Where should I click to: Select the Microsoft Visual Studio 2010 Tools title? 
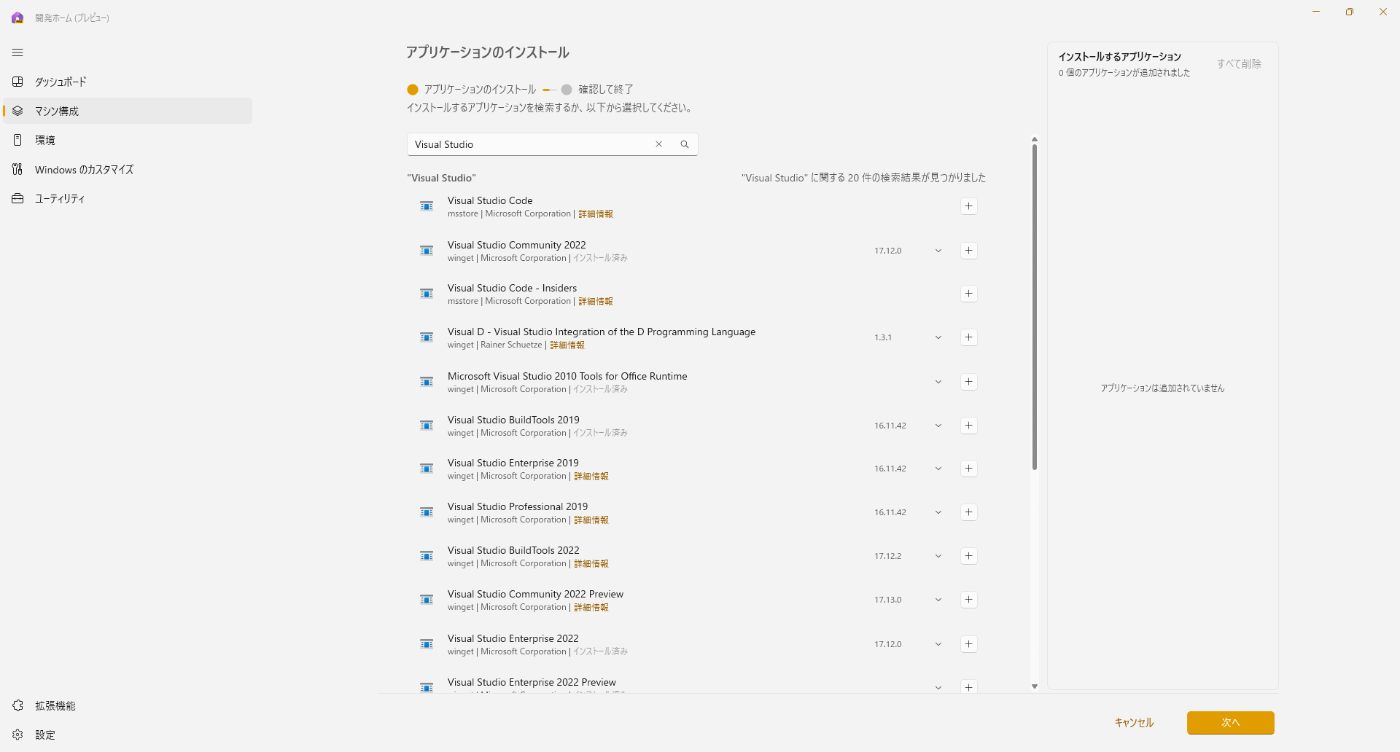[567, 376]
